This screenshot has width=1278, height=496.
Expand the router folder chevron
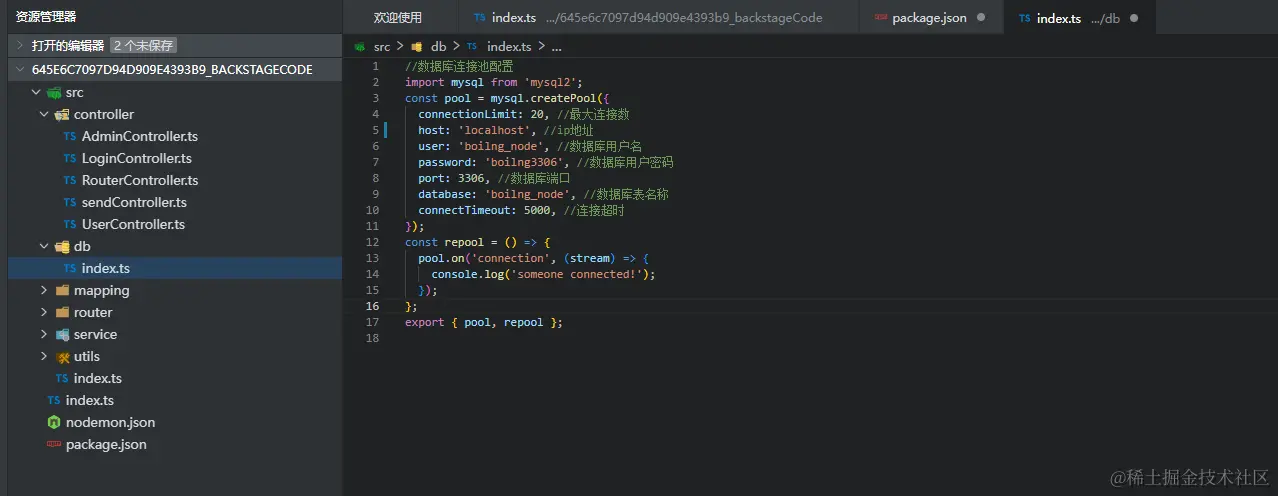coord(44,312)
